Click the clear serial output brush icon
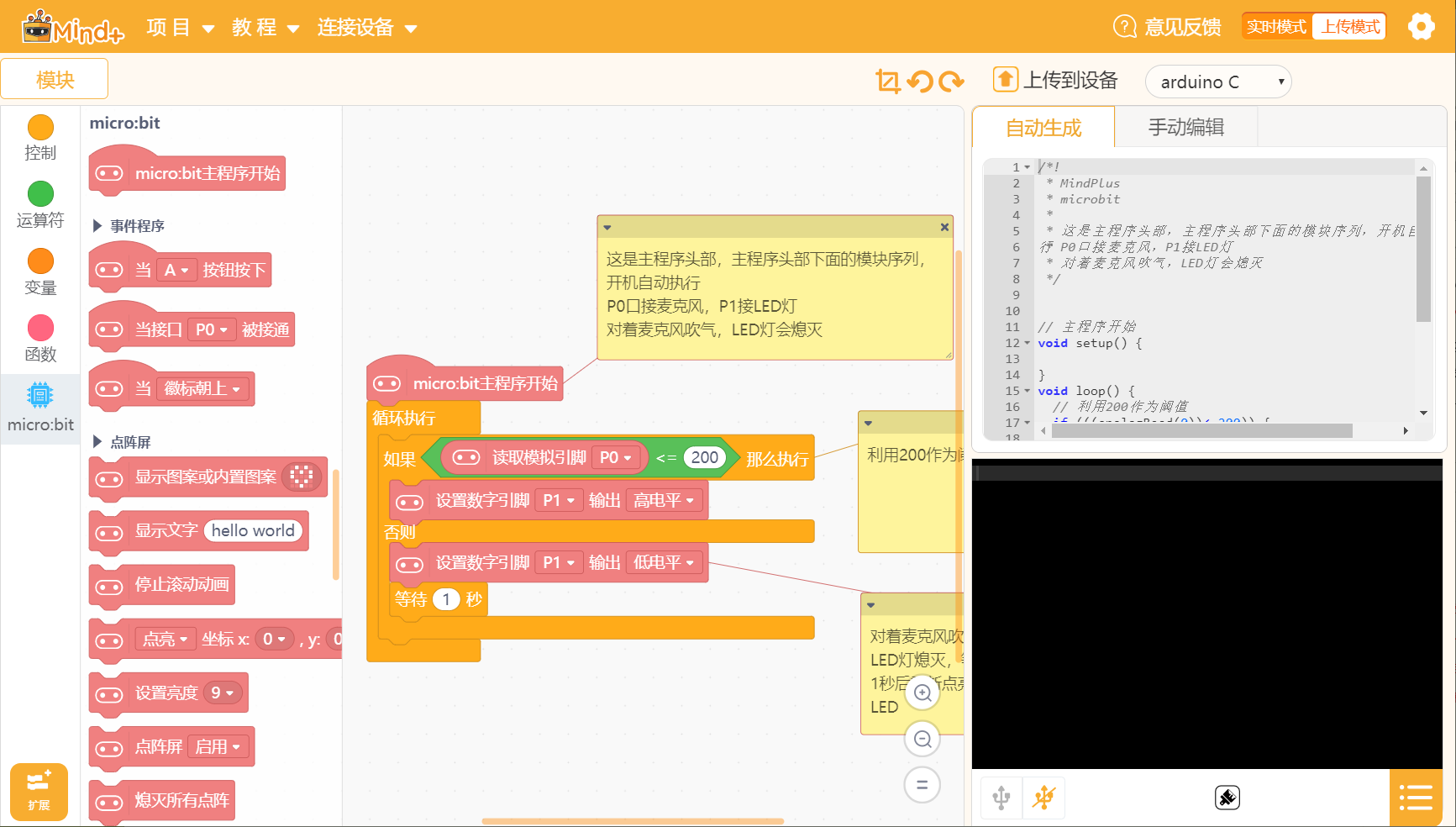This screenshot has height=827, width=1456. click(1227, 798)
